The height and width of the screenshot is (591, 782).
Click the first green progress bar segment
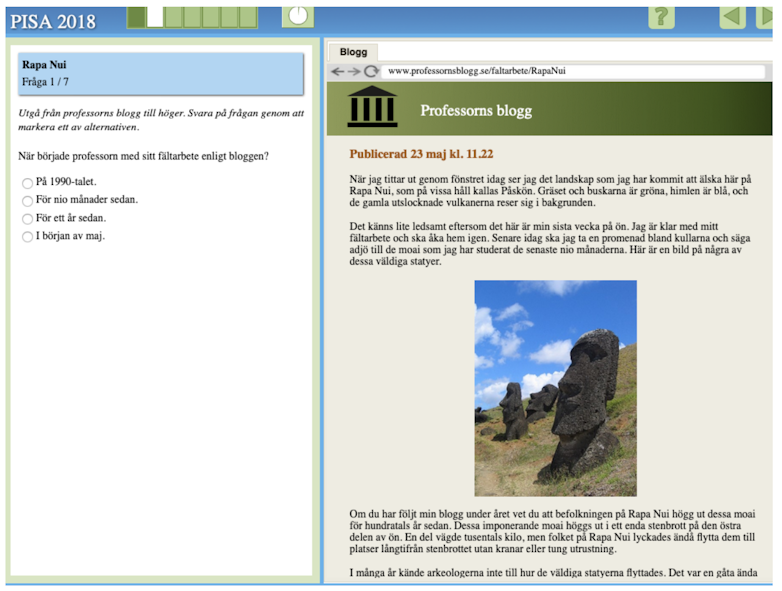(137, 17)
